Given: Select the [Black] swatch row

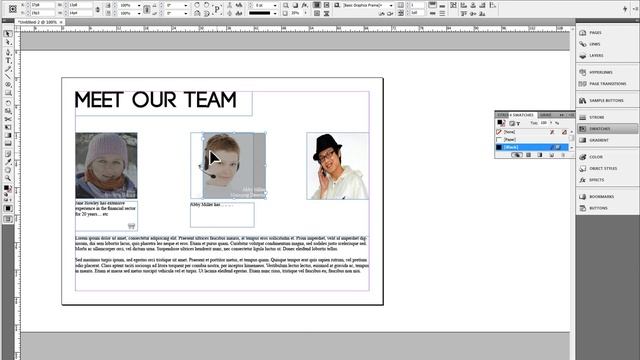Looking at the screenshot, I should coord(531,147).
